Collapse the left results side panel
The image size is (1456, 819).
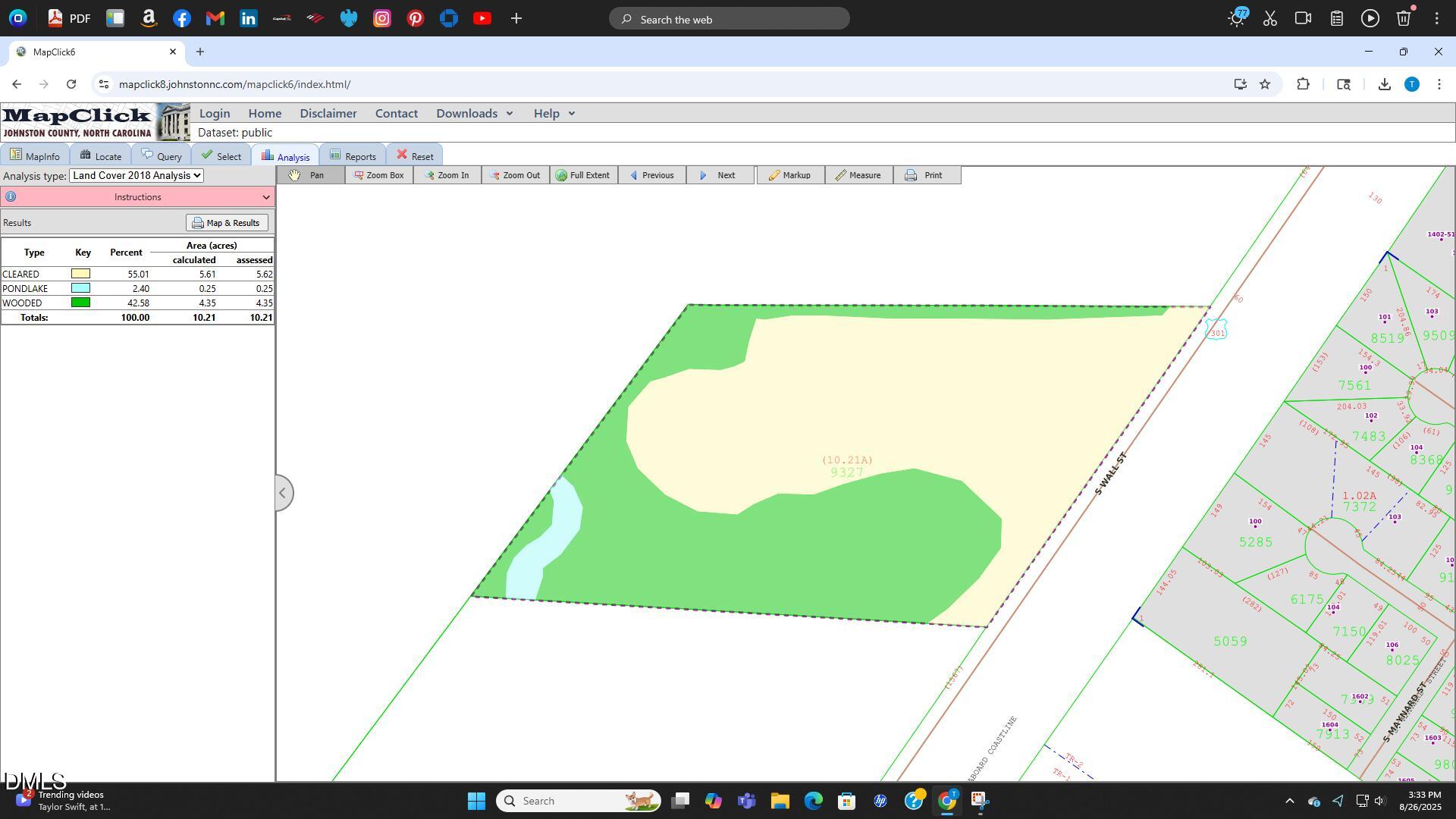click(283, 493)
